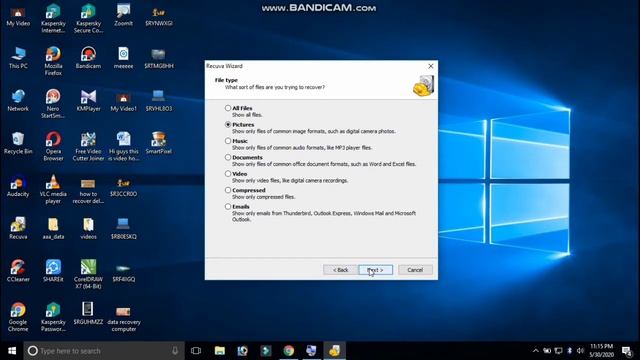Select the Nero StartSmart desktop icon
Viewport: 640px width, 360px height.
coord(53,104)
